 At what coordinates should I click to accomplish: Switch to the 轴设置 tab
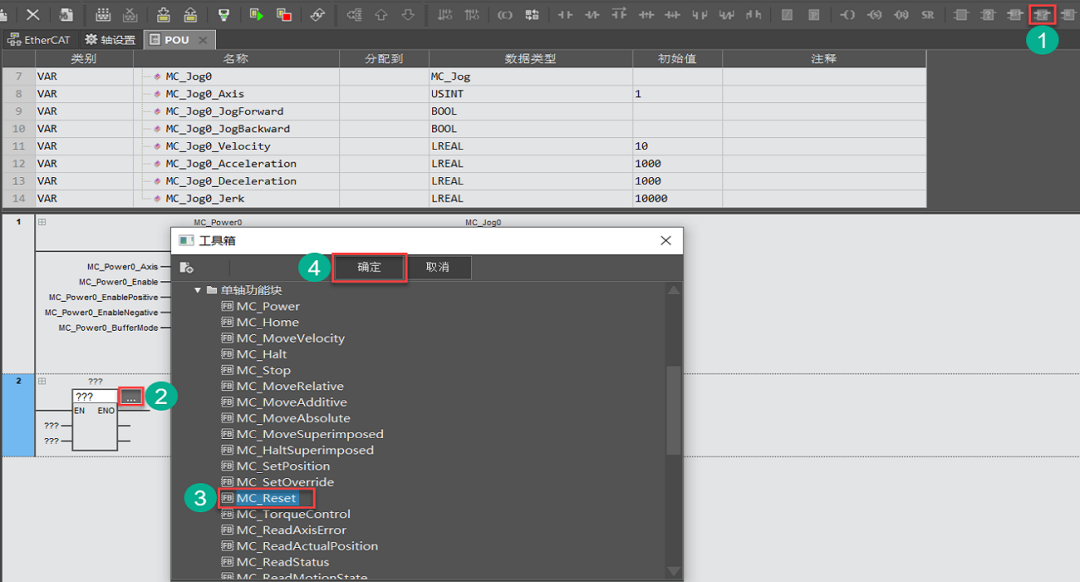coord(110,40)
